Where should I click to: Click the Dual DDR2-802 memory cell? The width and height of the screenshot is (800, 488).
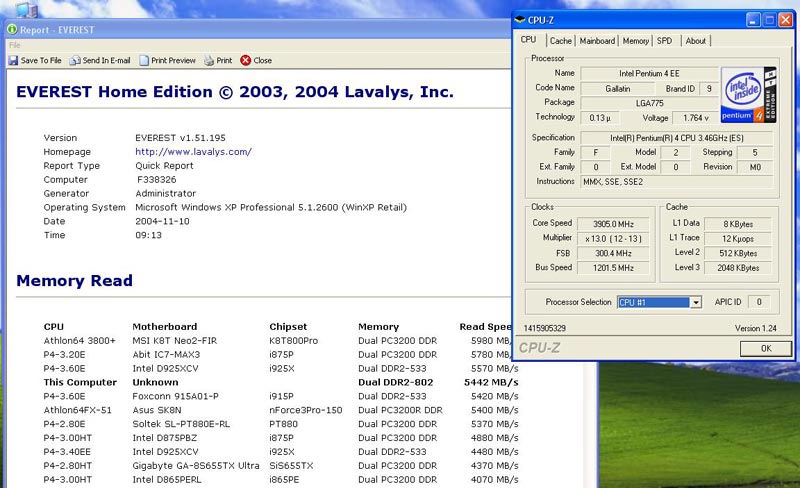[395, 382]
